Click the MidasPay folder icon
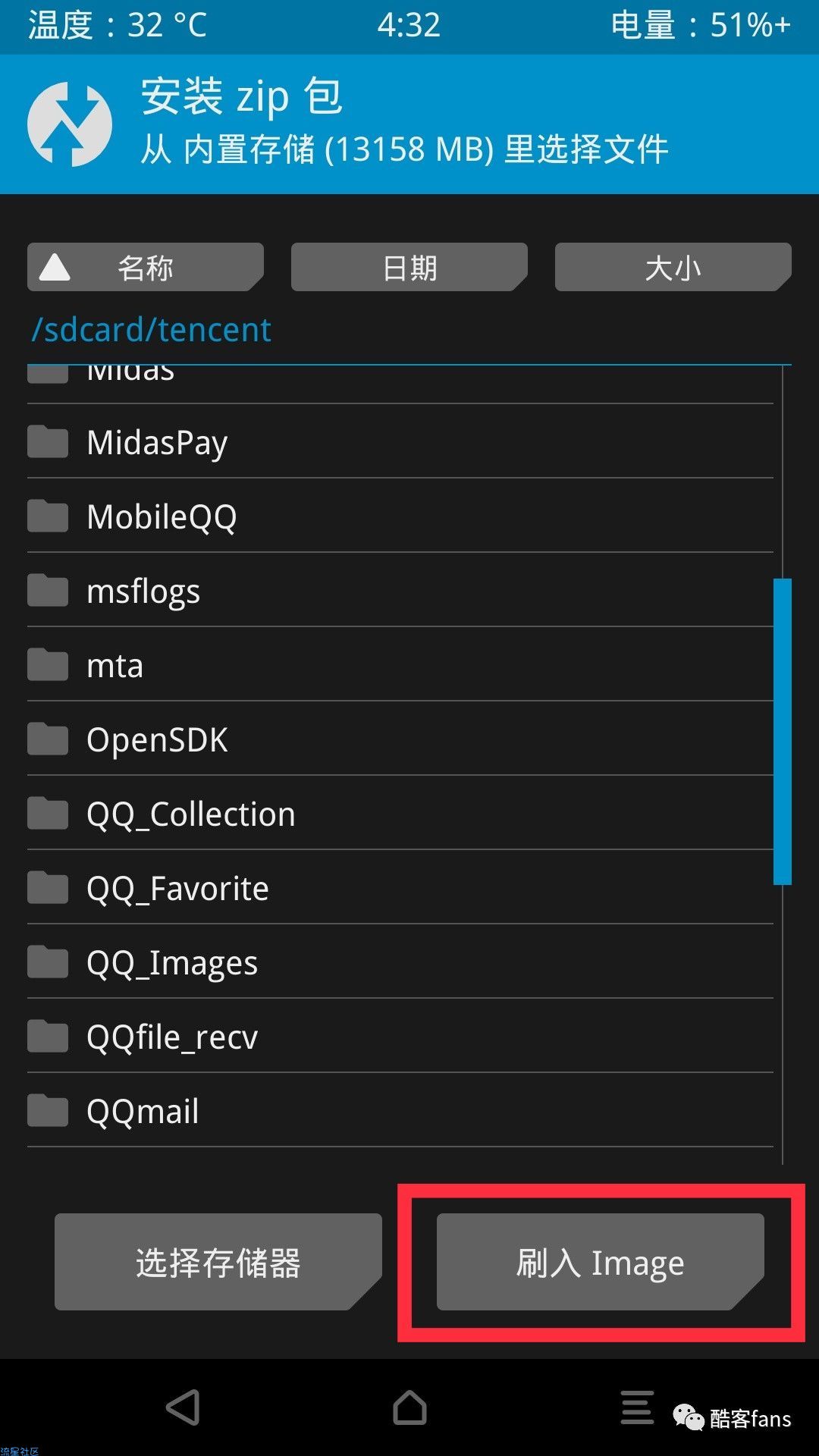The image size is (819, 1456). (x=48, y=441)
